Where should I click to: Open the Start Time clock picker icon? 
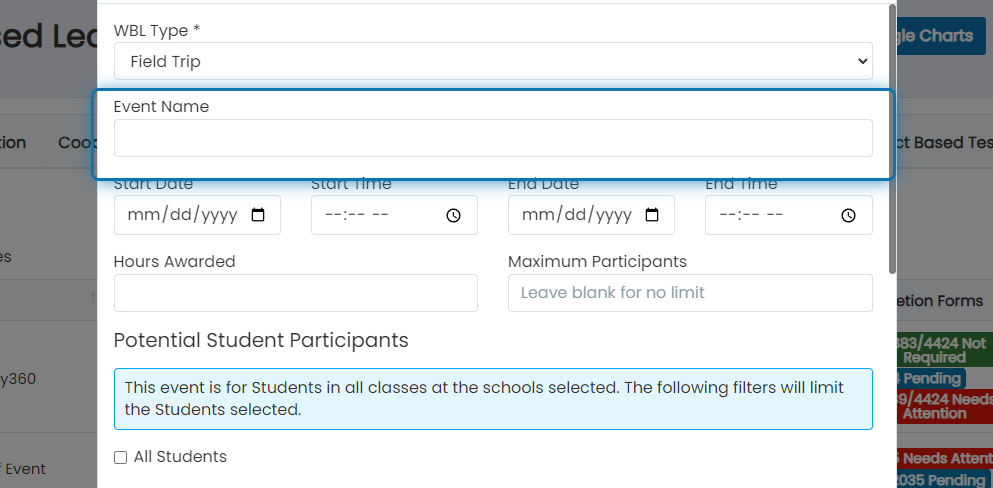click(453, 215)
